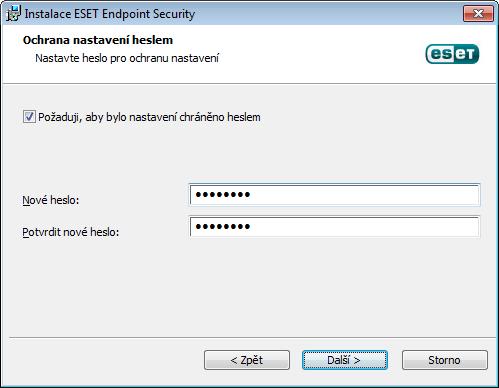Focus the 'Nové heslo' password field
This screenshot has width=499, height=388.
(x=334, y=195)
